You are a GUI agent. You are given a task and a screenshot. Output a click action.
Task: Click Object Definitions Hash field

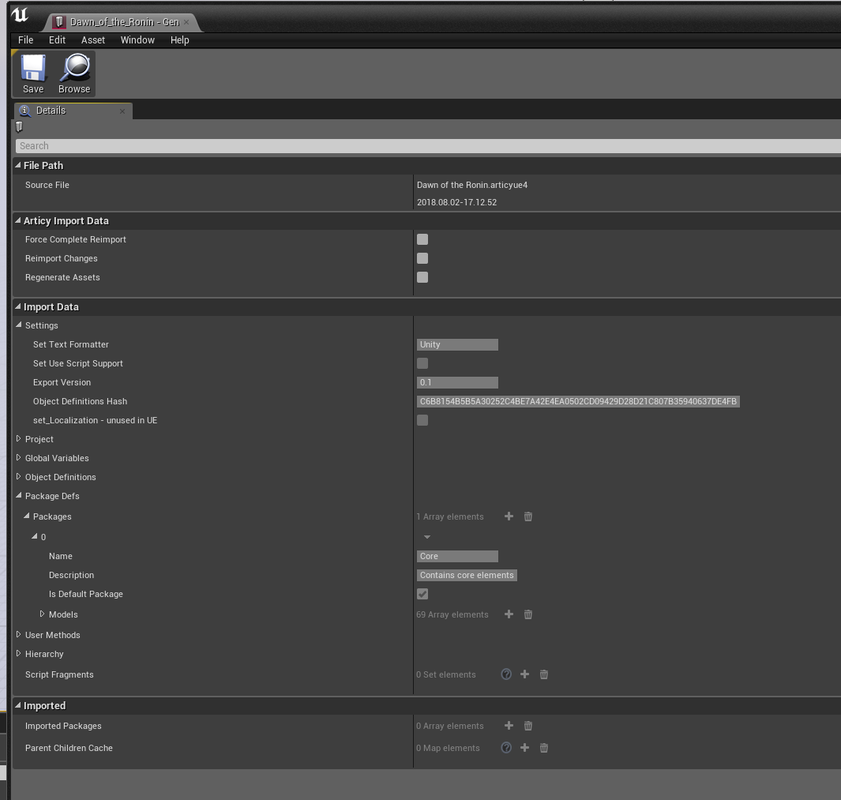578,402
